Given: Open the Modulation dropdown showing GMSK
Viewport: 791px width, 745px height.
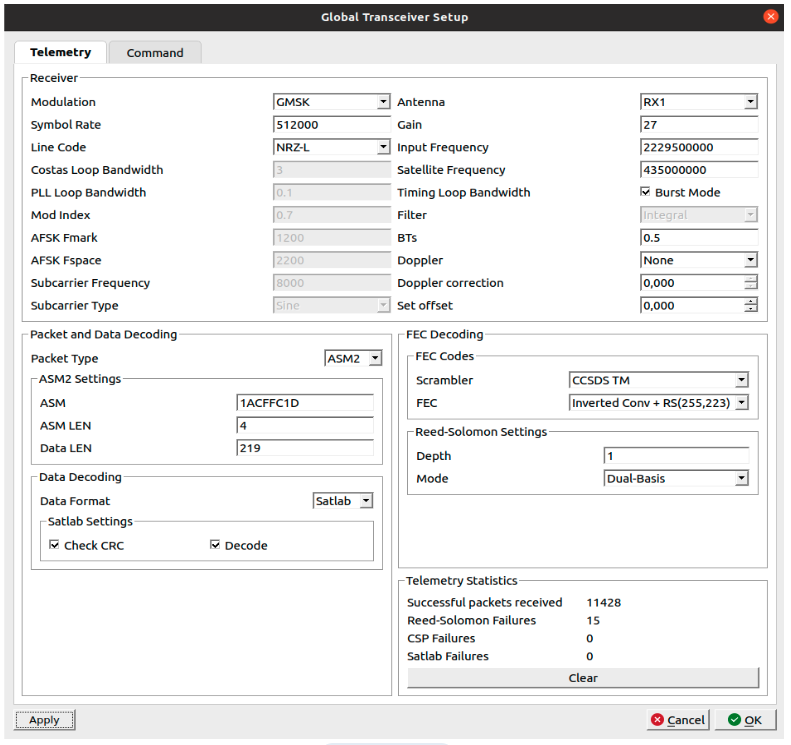Looking at the screenshot, I should (x=331, y=102).
